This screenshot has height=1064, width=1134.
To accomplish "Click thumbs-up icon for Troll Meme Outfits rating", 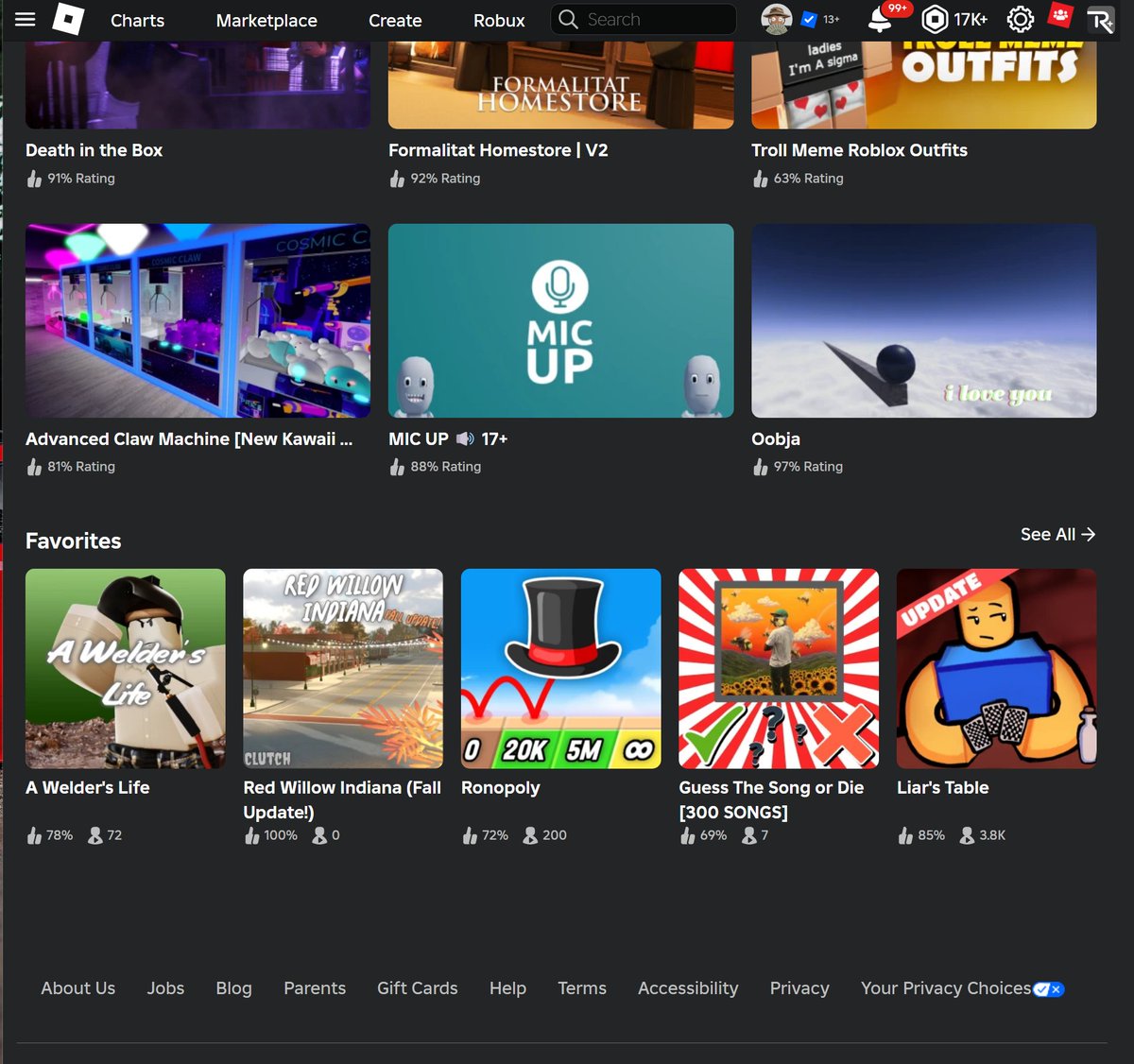I will click(x=760, y=179).
